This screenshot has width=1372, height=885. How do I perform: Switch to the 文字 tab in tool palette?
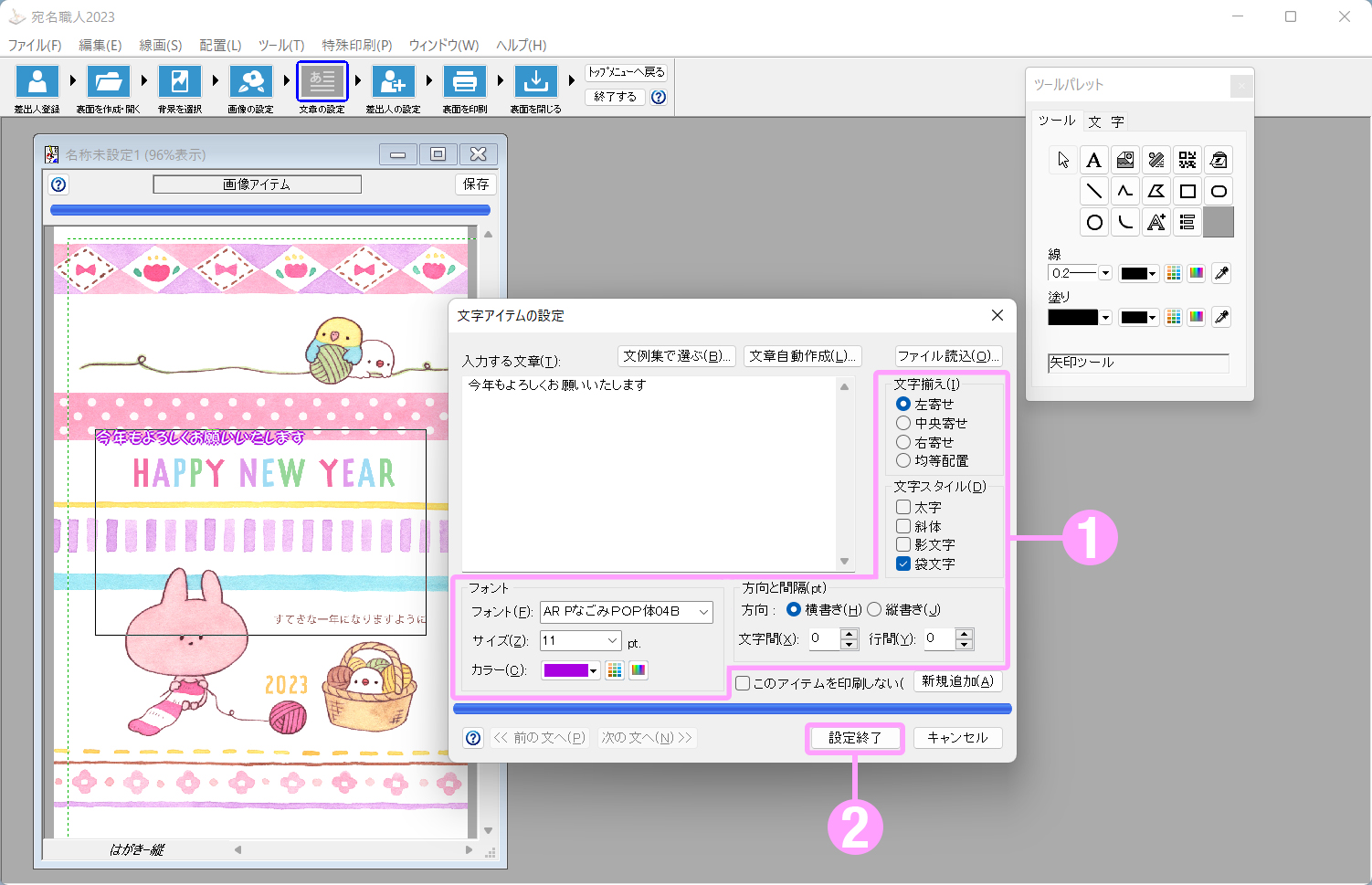[1105, 121]
